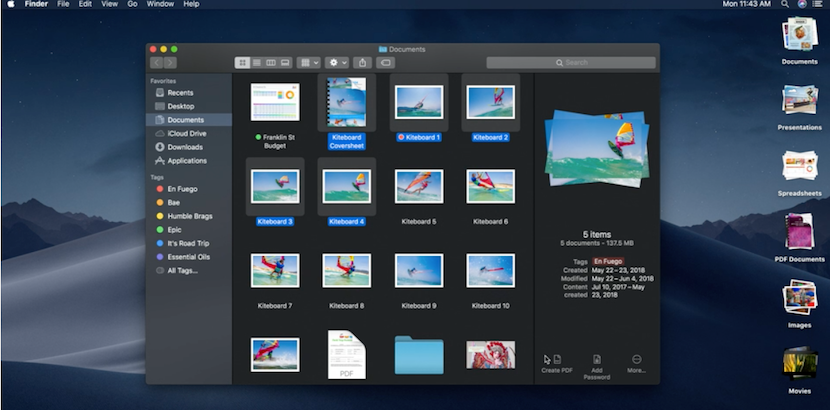
Task: Show all tags via All Tags…
Action: click(x=182, y=270)
